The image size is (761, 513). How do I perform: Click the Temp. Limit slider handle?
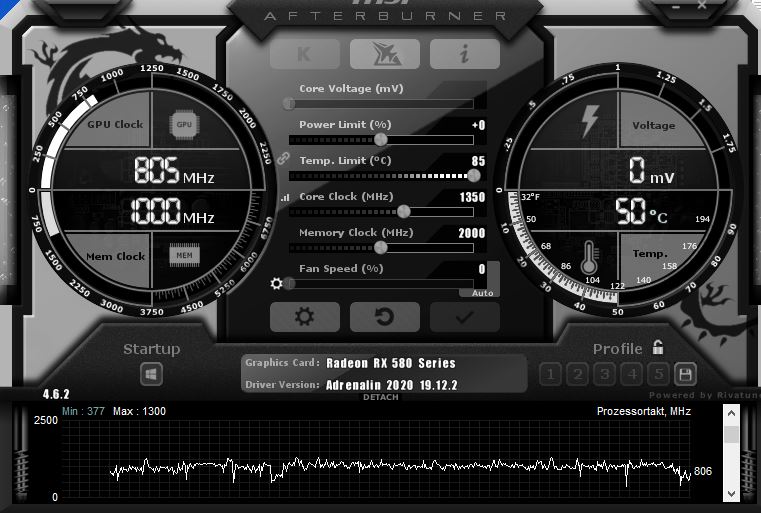(x=474, y=176)
